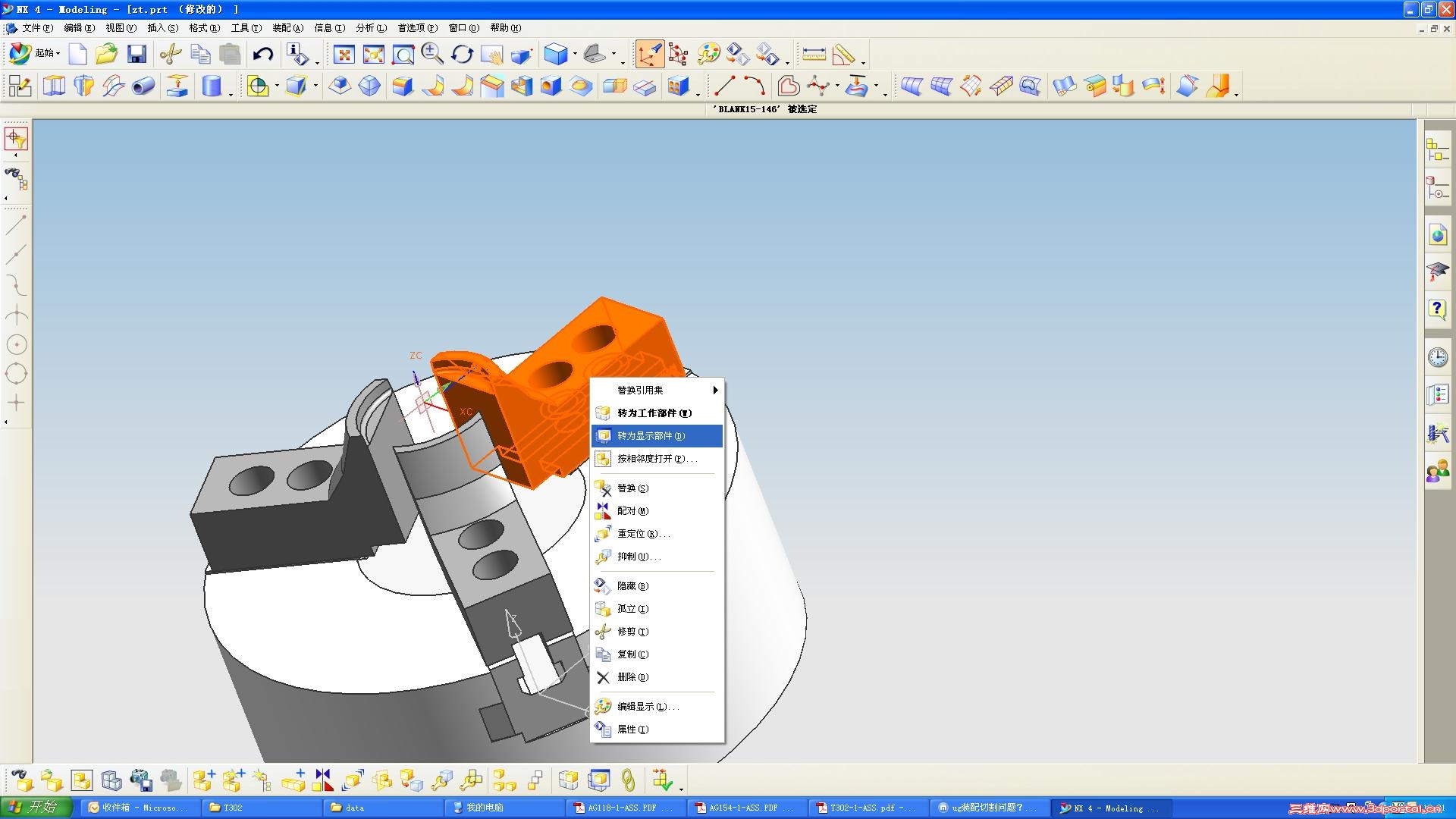Click the Save floppy disk icon
This screenshot has width=1456, height=819.
(x=136, y=55)
